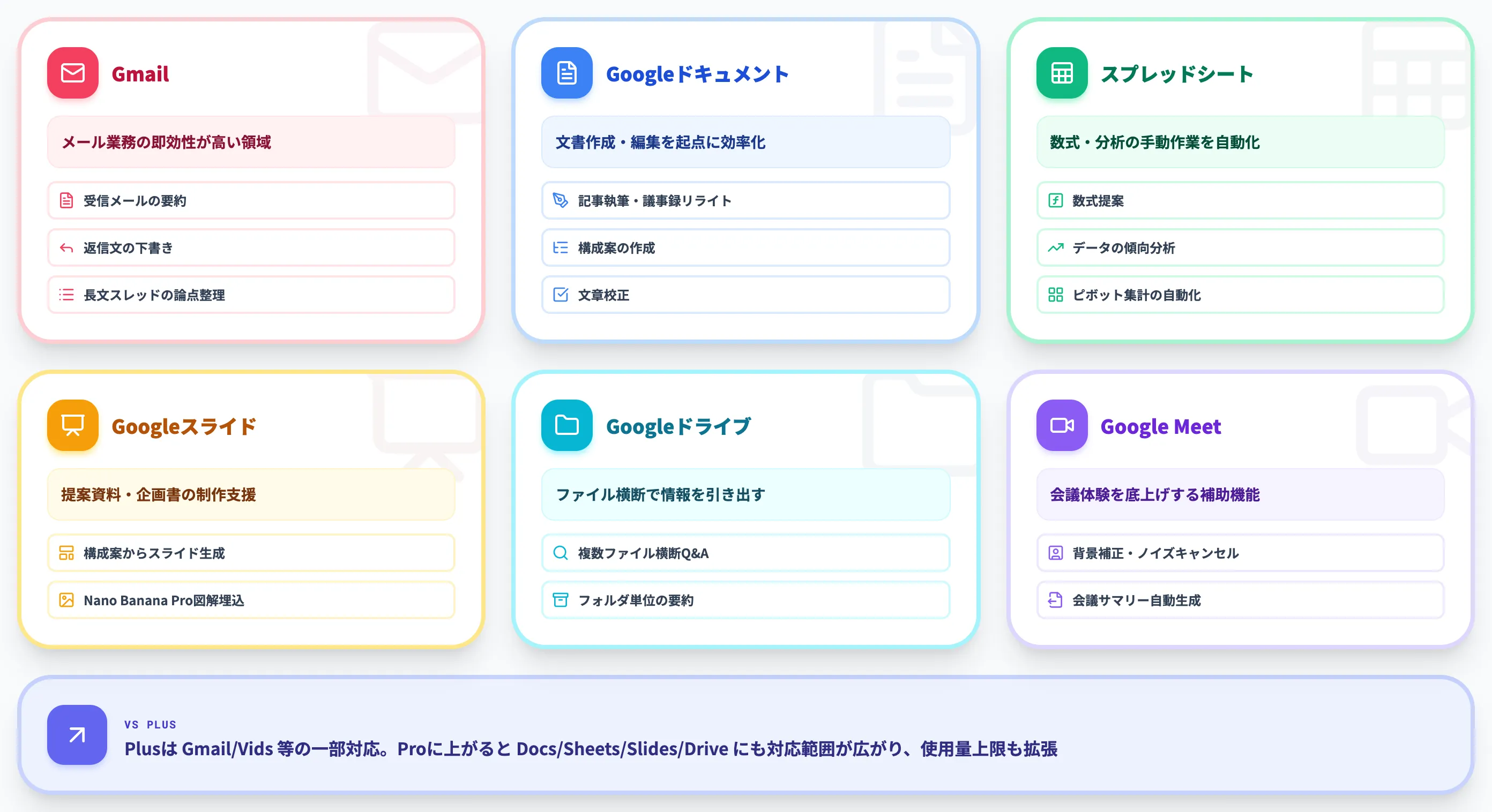Click the grid icon beside ピボット集計の自動化
This screenshot has width=1492, height=812.
tap(1055, 295)
